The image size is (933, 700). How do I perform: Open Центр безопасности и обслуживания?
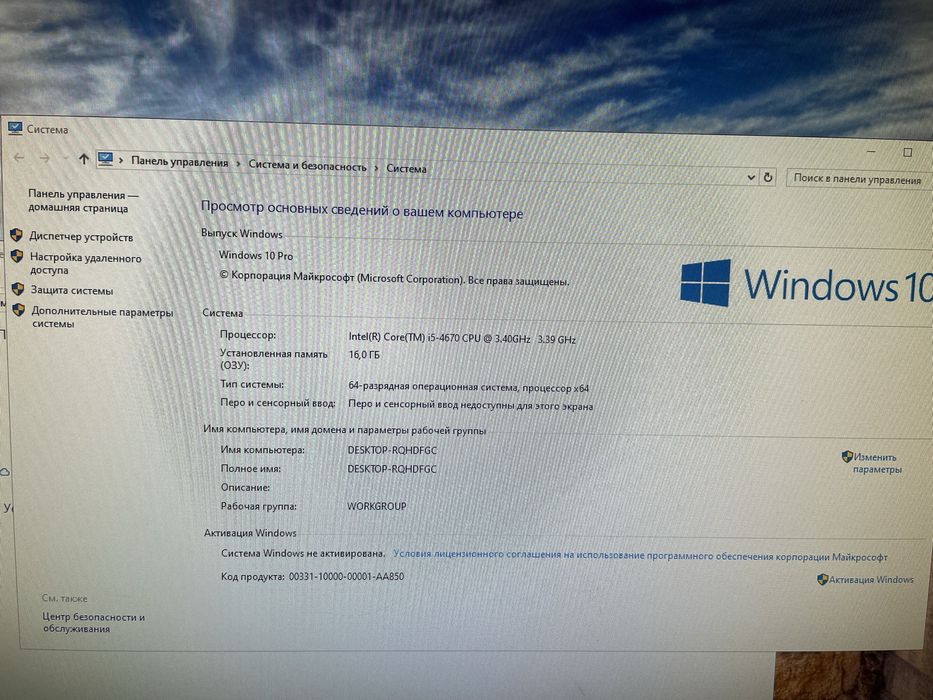click(93, 623)
